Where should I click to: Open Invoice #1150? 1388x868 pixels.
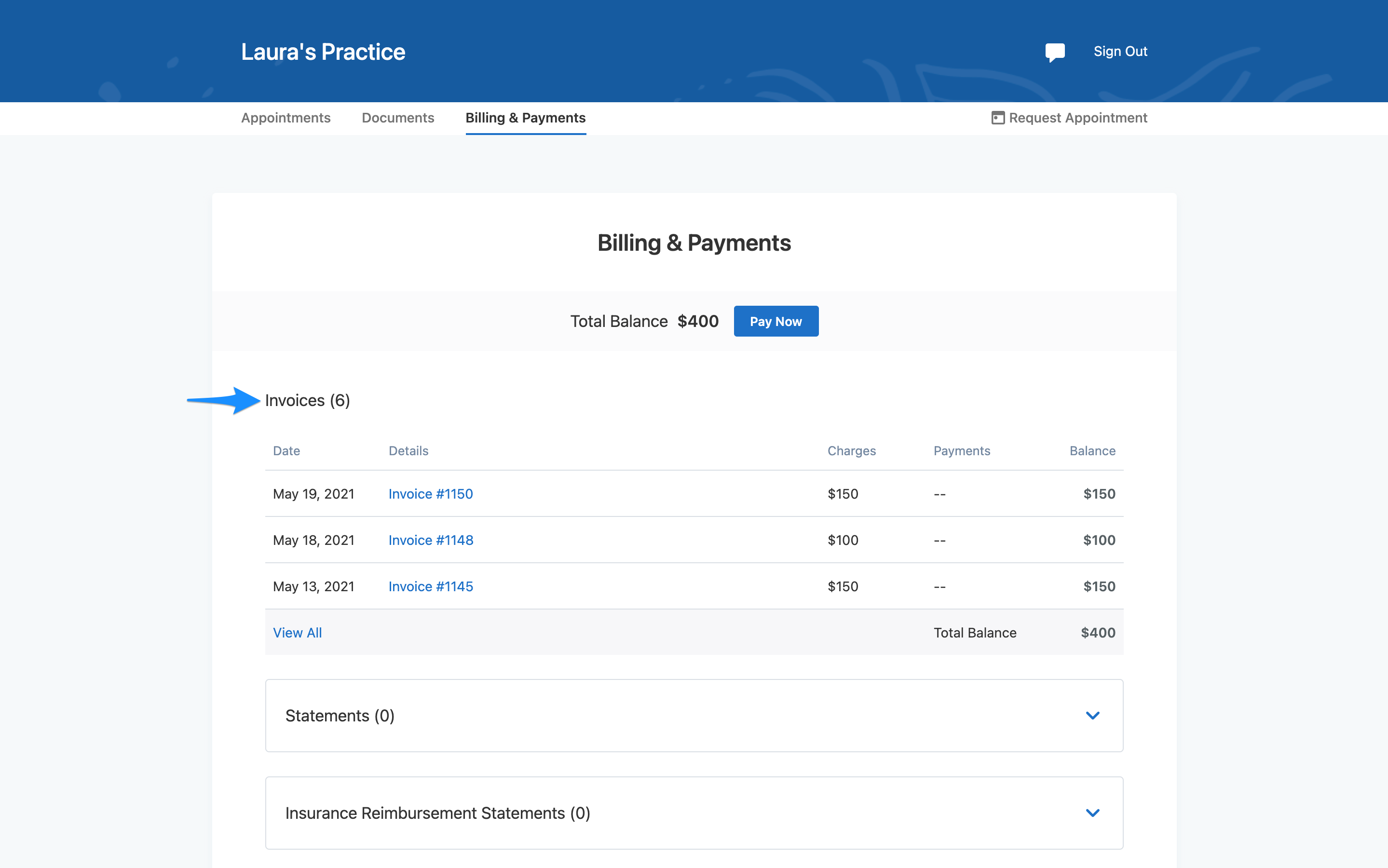[x=431, y=494]
